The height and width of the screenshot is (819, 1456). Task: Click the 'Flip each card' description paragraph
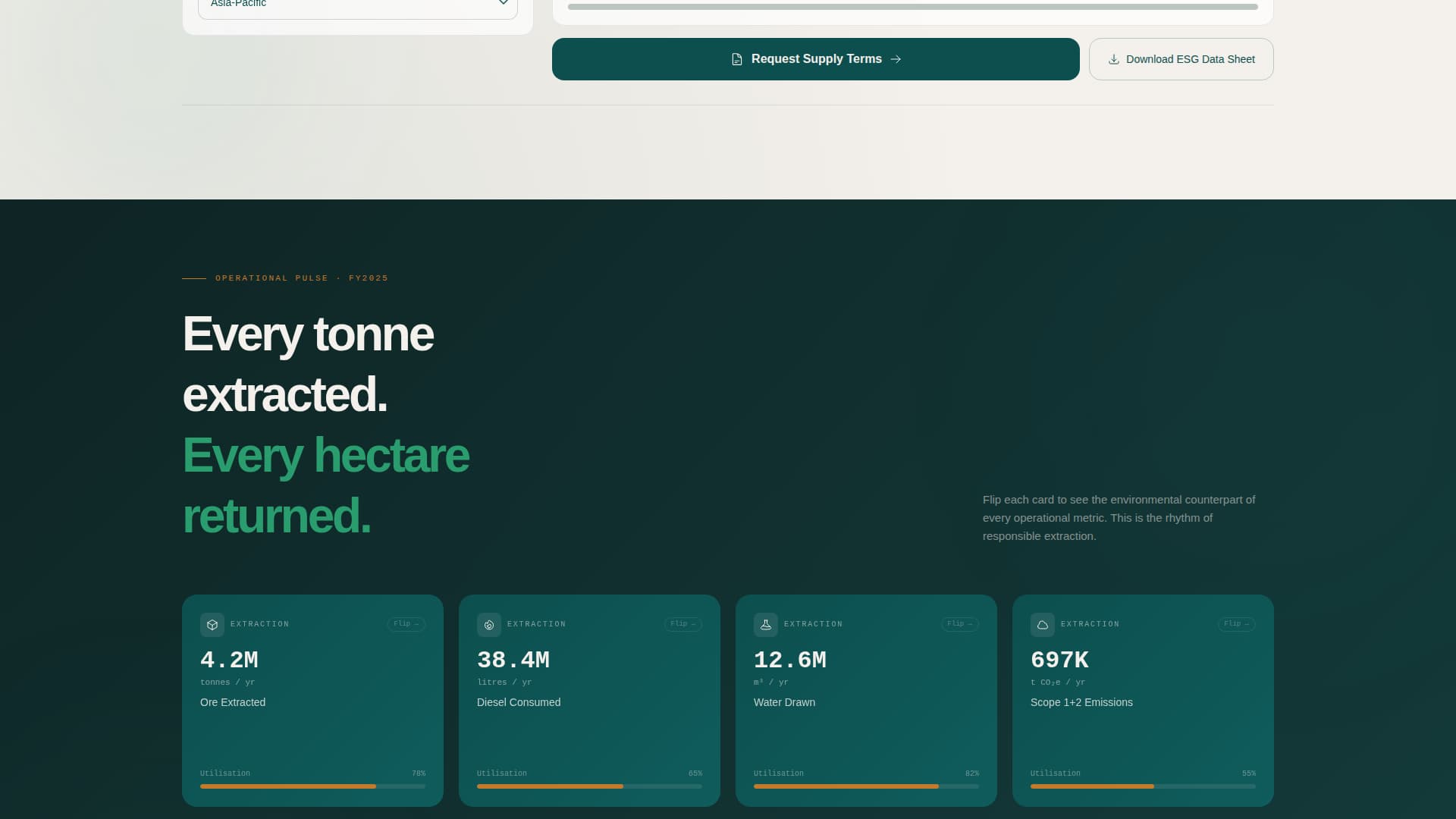point(1119,518)
